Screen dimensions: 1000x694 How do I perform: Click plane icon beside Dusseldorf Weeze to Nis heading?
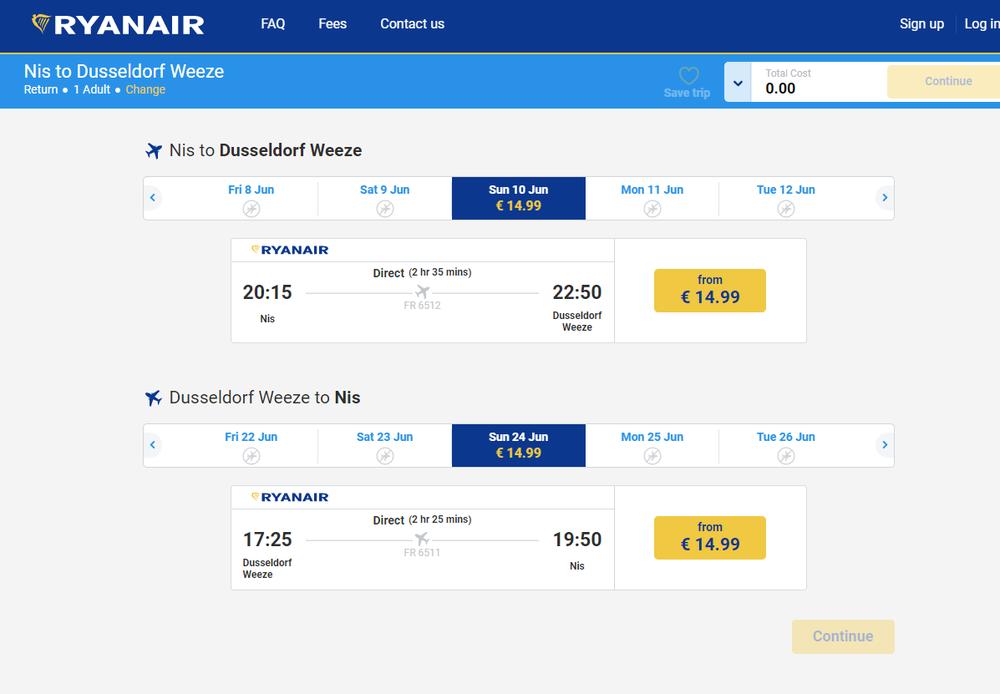tap(153, 398)
